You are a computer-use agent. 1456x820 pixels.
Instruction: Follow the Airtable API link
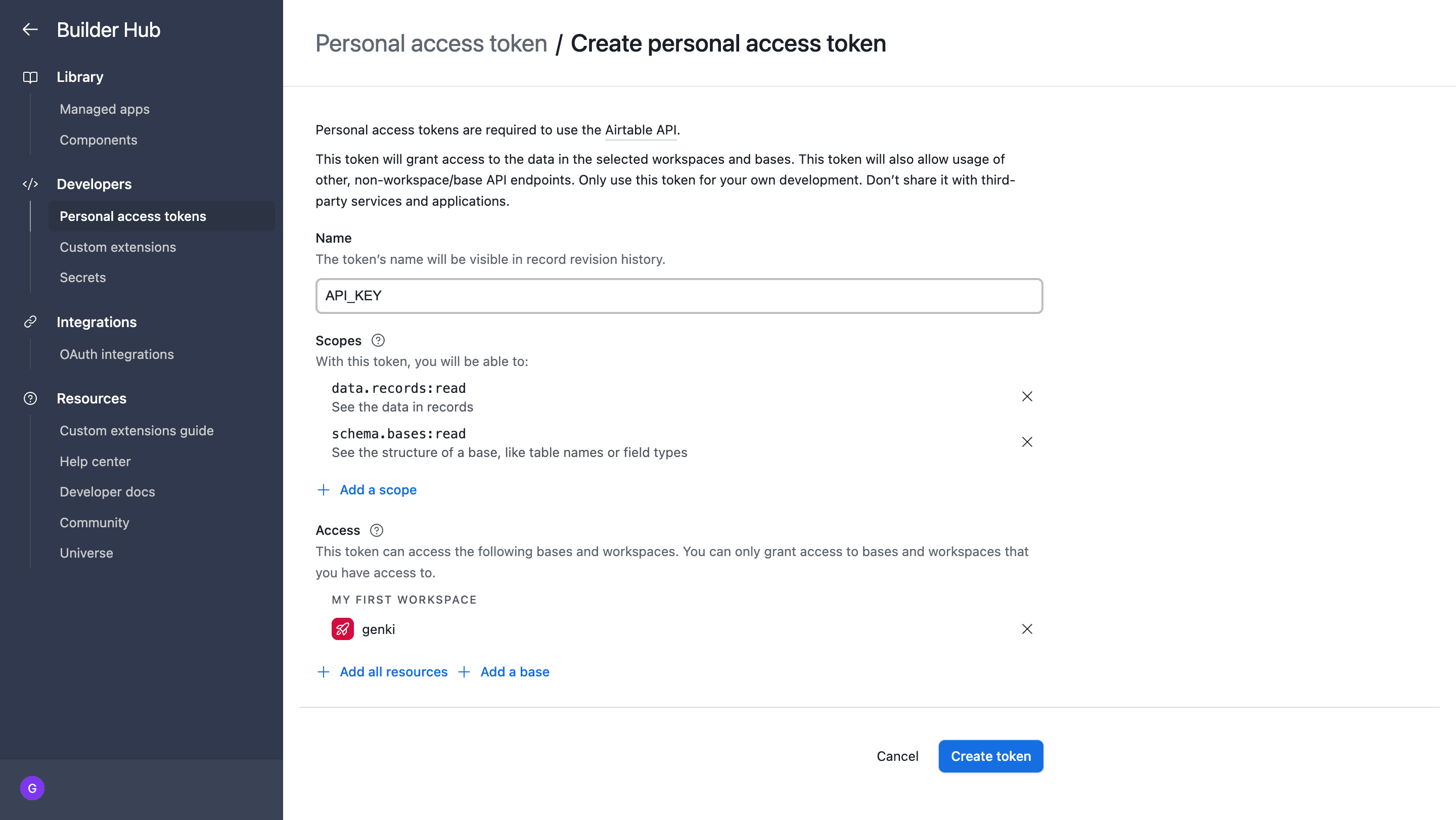pos(641,130)
